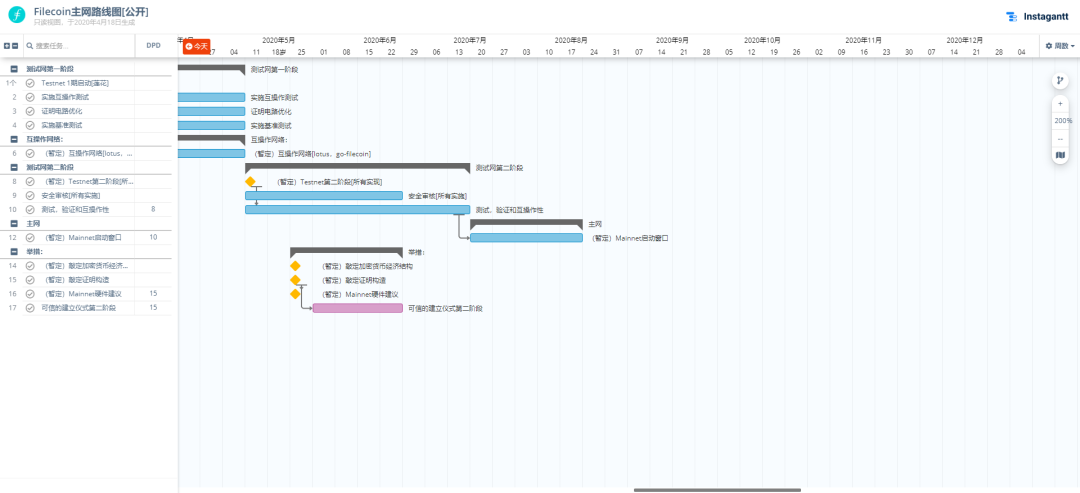Click the 实施基准测试 blue Gantt bar
Image resolution: width=1080 pixels, height=493 pixels.
coord(211,125)
